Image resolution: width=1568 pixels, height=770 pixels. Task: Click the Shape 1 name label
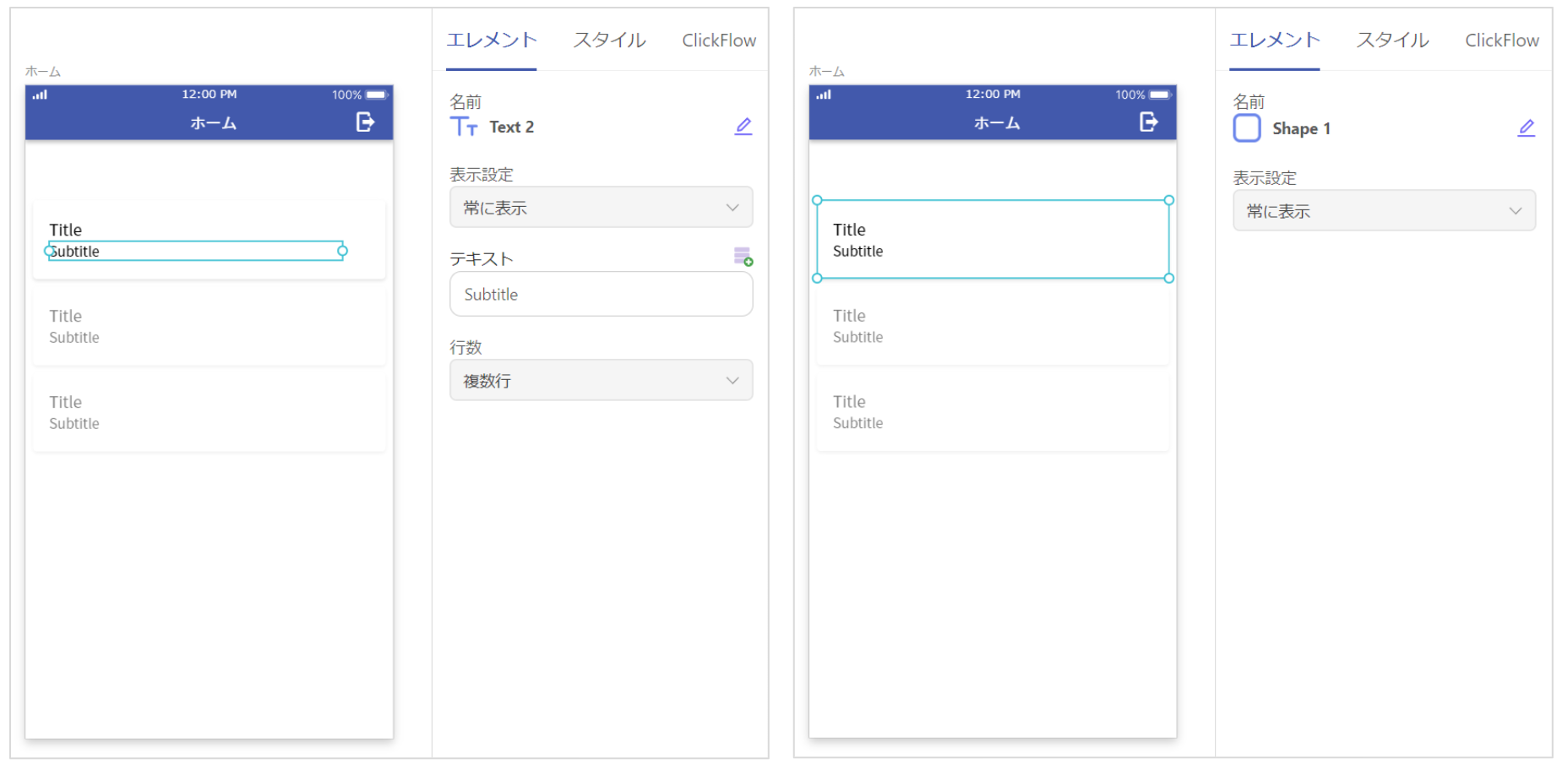(x=1302, y=129)
